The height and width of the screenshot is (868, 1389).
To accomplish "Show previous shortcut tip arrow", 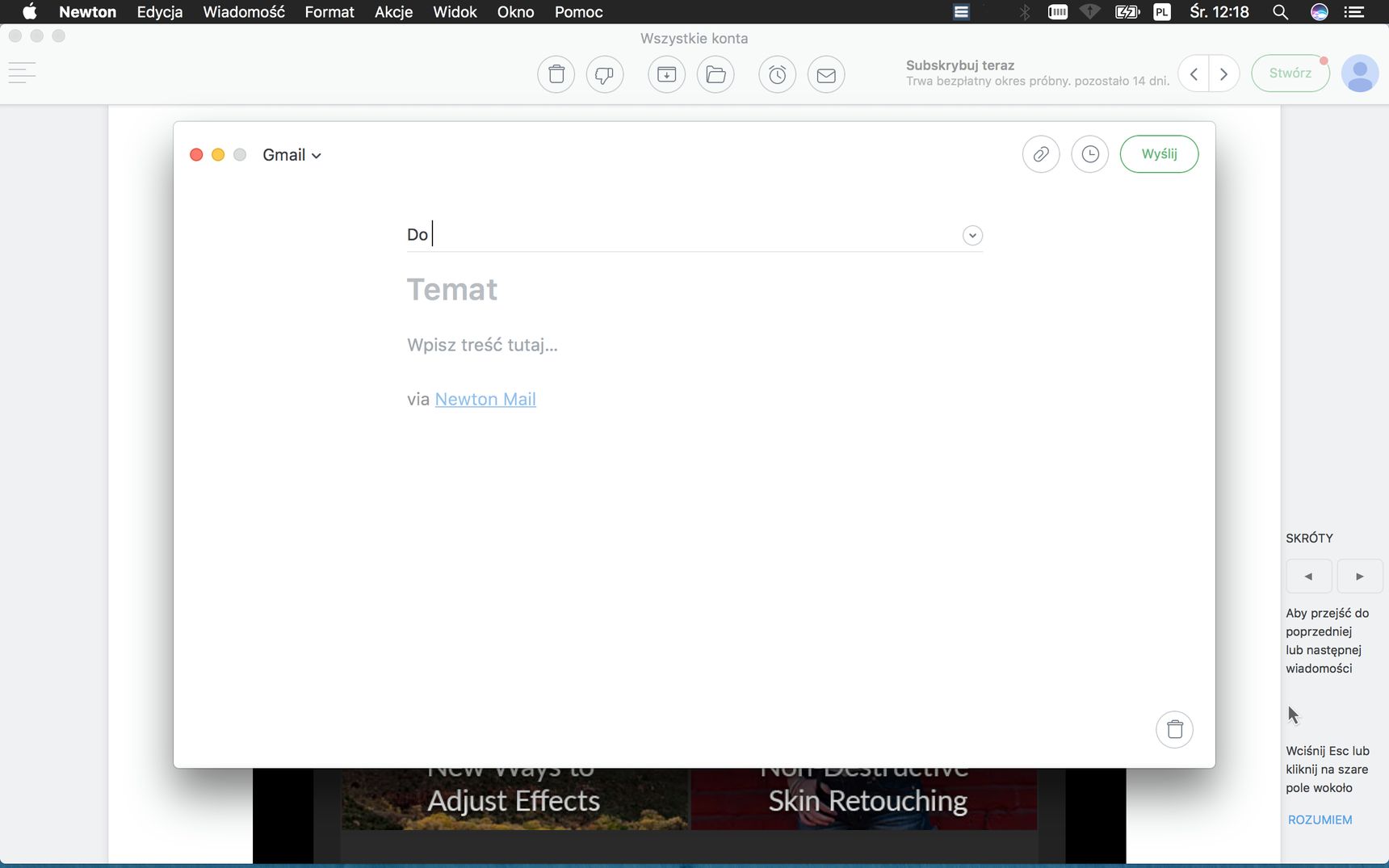I will click(1308, 576).
